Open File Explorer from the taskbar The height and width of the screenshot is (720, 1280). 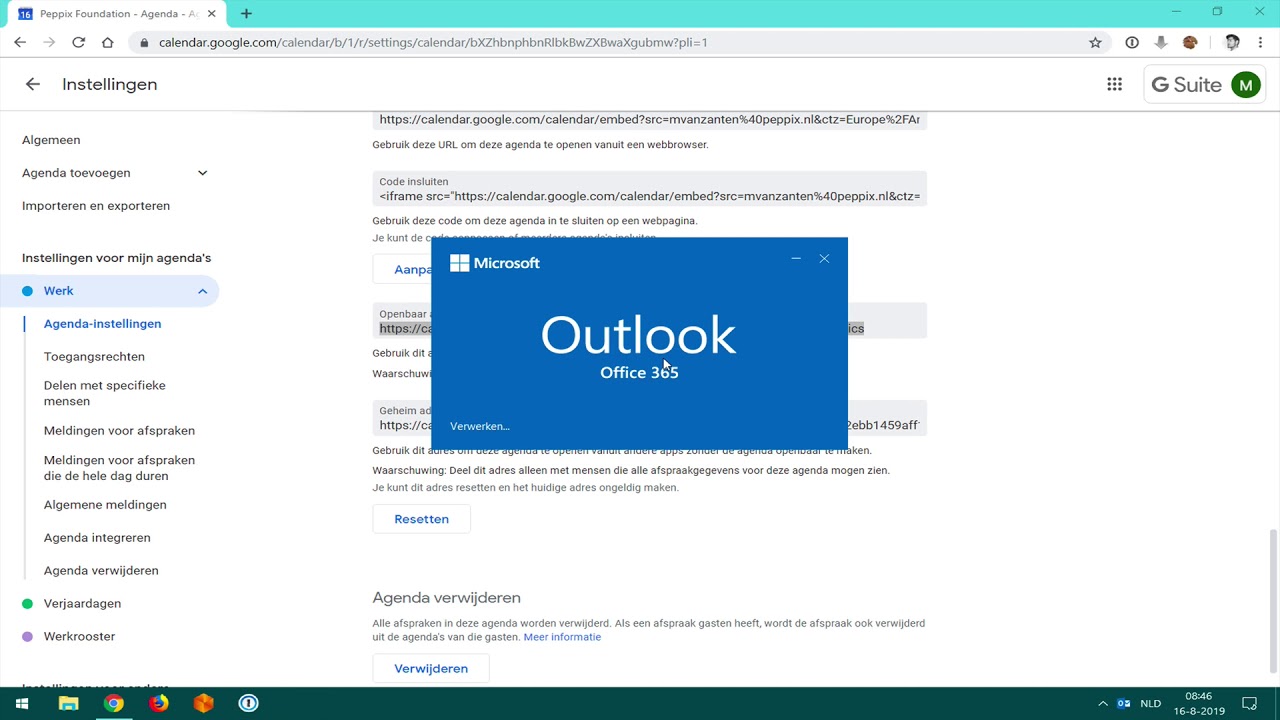[68, 703]
